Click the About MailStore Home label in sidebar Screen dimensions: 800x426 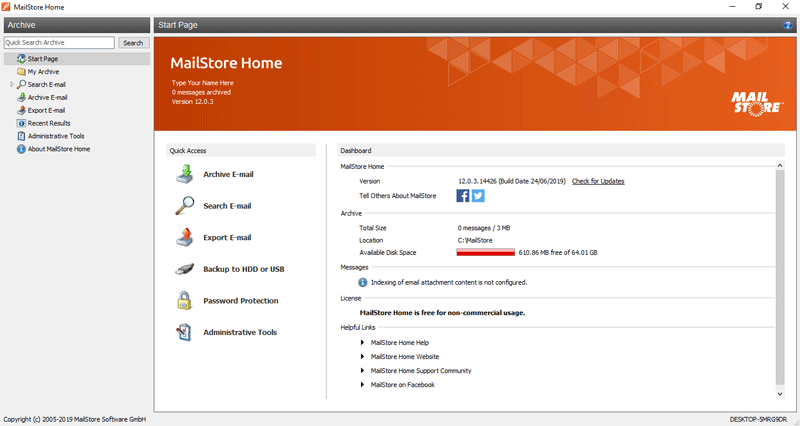coord(59,149)
